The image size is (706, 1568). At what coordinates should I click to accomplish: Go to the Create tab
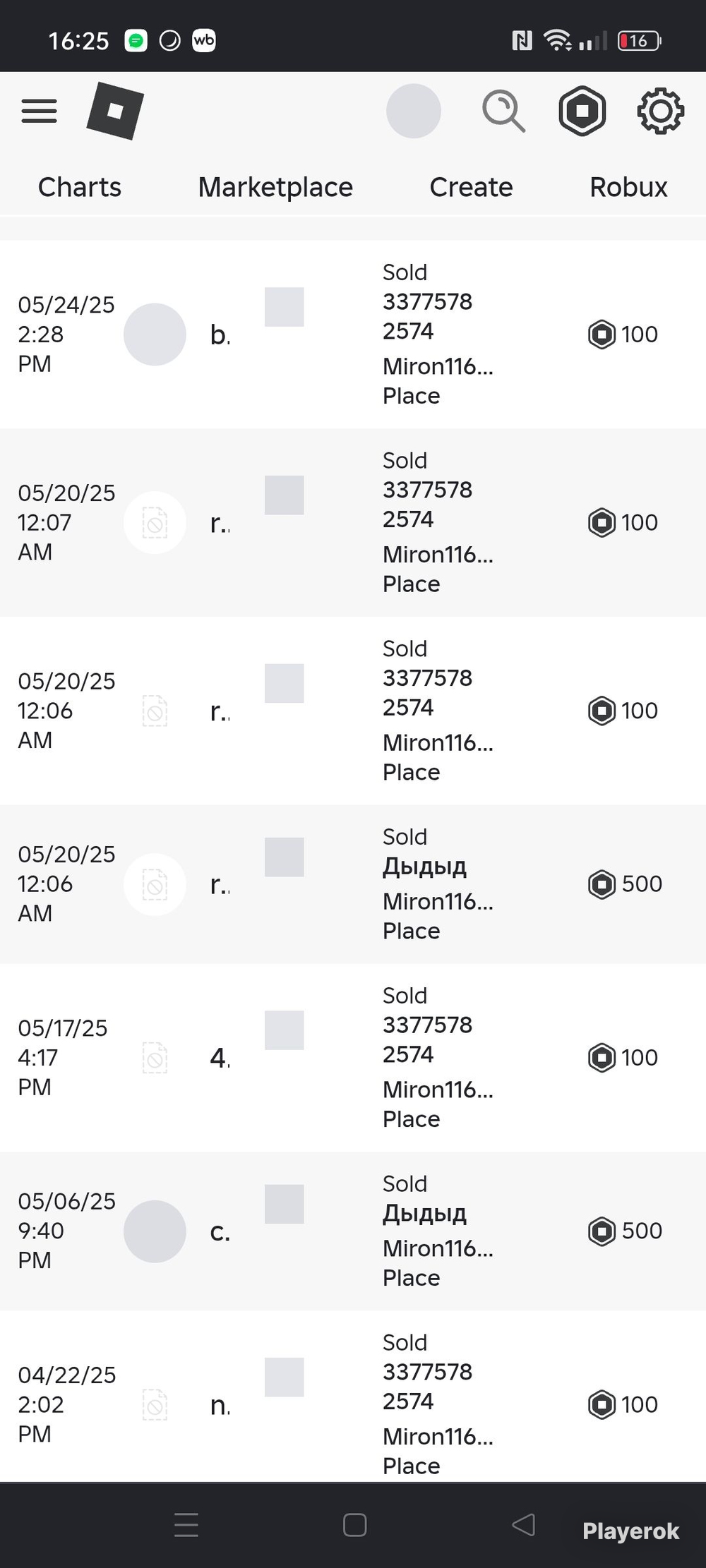pyautogui.click(x=471, y=187)
